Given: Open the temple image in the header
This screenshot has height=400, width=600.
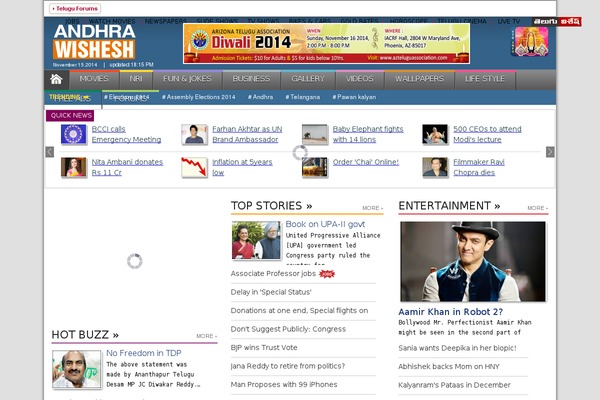Looking at the screenshot, I should (x=531, y=41).
